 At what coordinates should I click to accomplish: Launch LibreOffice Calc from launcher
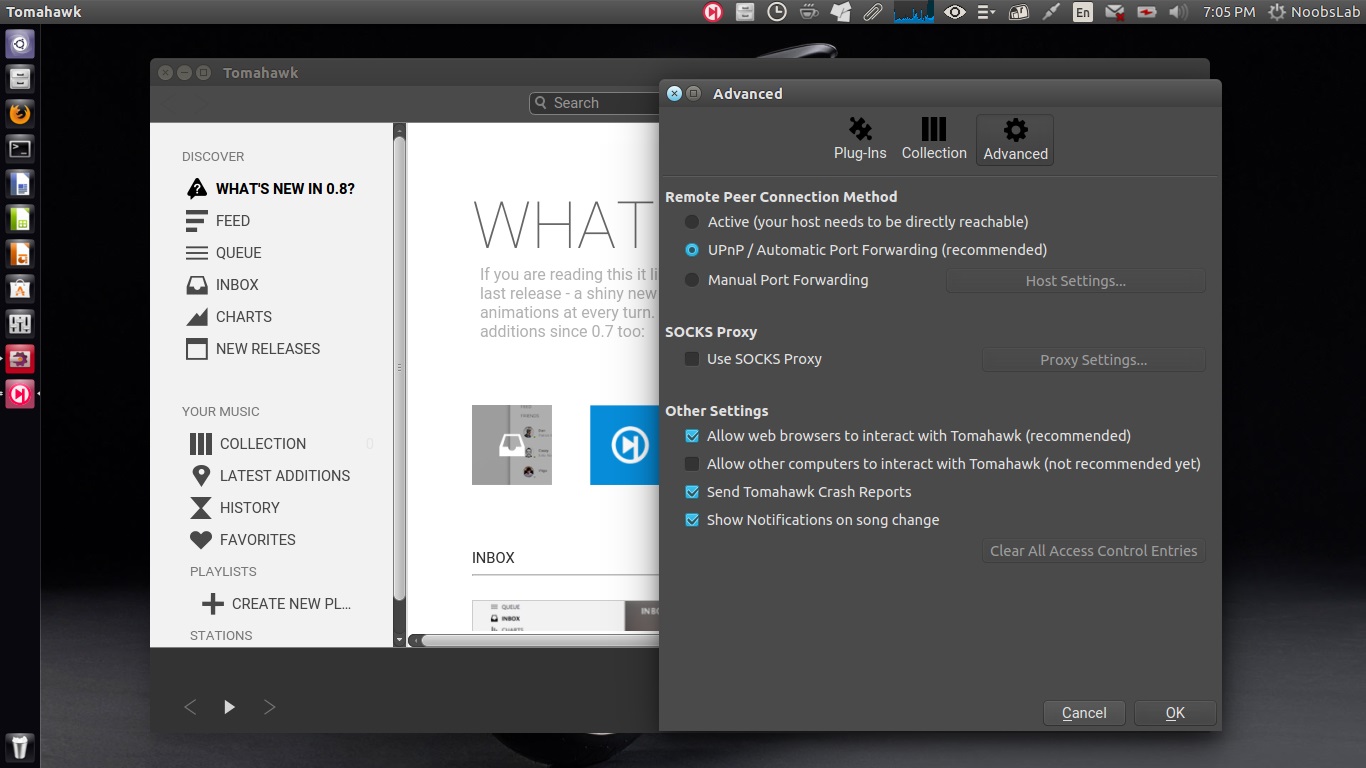(x=20, y=219)
